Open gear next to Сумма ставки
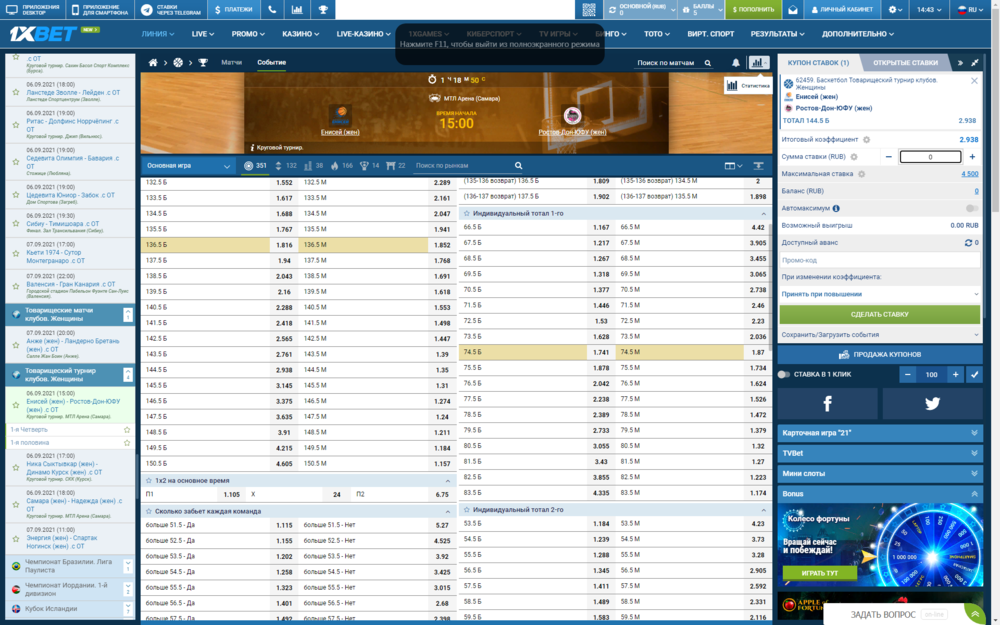The image size is (1000, 625). coord(854,157)
